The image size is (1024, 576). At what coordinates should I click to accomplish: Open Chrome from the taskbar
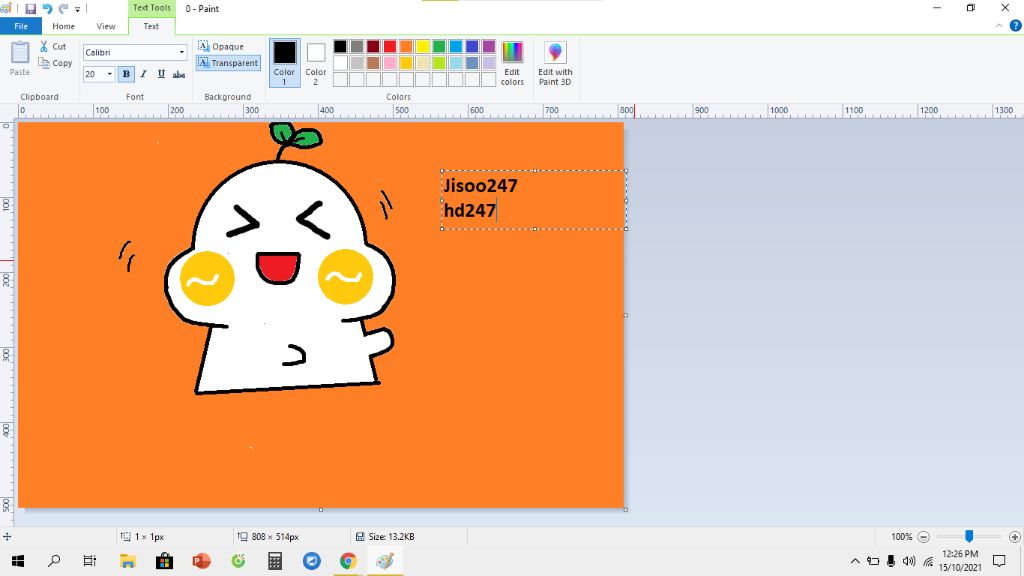click(x=348, y=561)
